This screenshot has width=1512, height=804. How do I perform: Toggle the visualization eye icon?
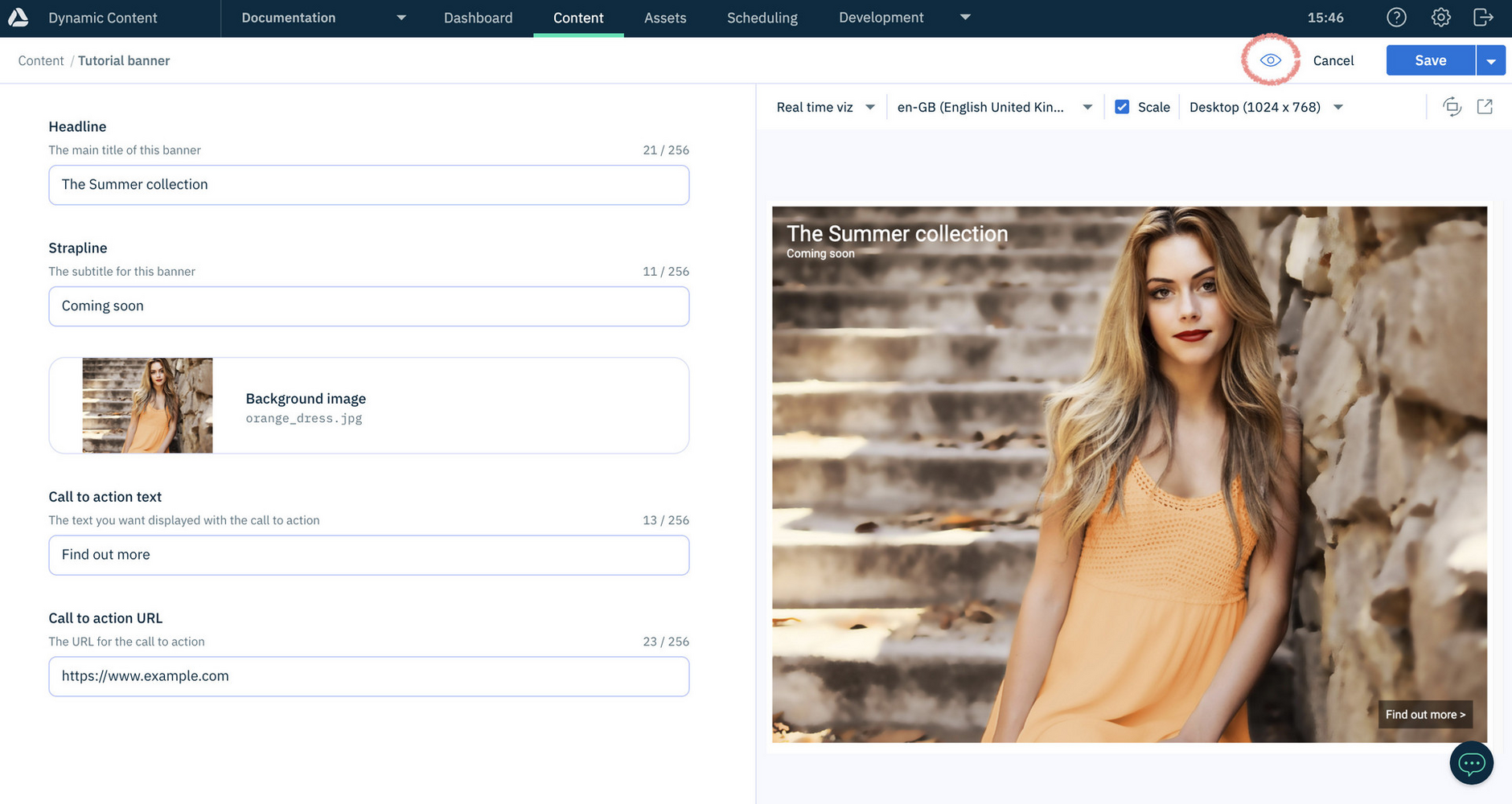click(1270, 60)
